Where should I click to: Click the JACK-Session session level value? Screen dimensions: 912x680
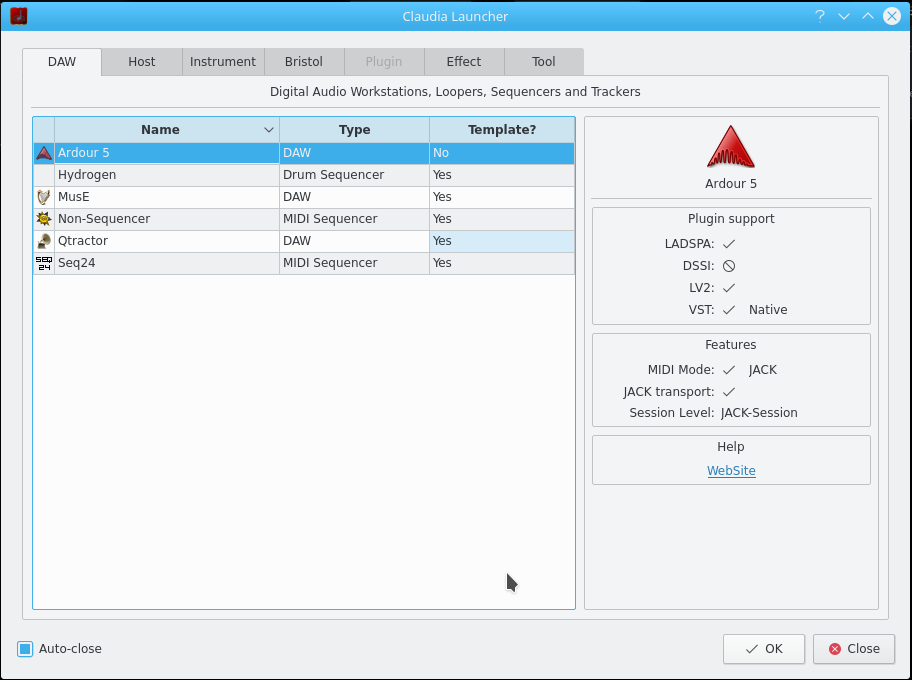coord(759,413)
